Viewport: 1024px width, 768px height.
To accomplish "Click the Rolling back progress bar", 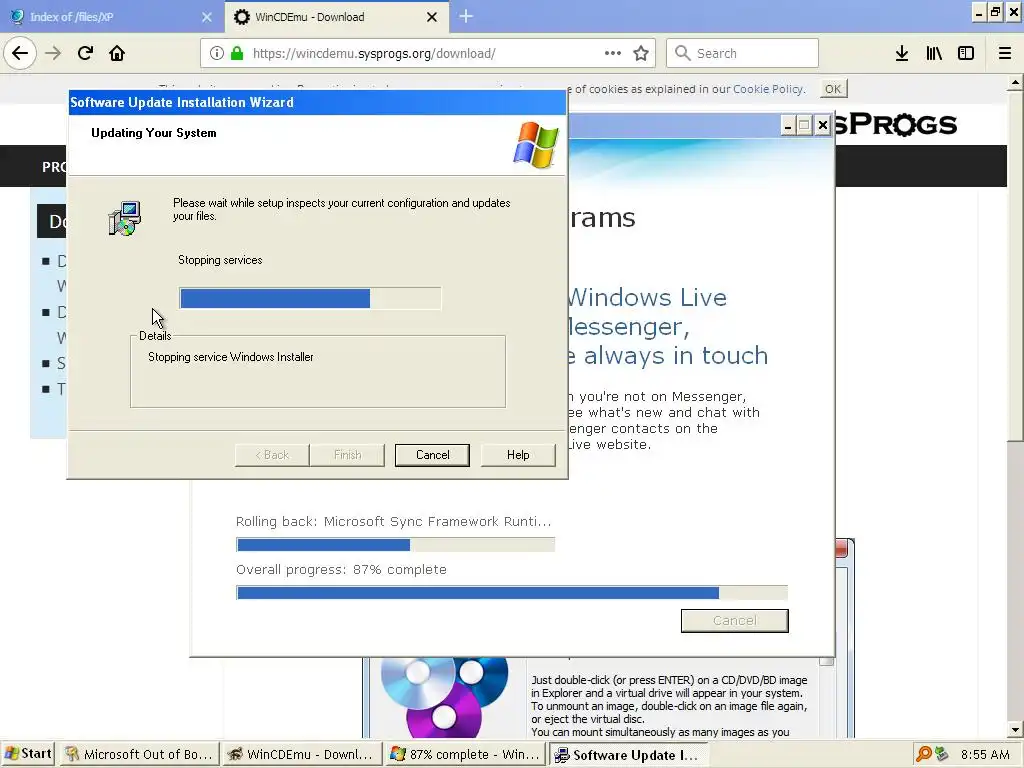I will click(x=395, y=545).
